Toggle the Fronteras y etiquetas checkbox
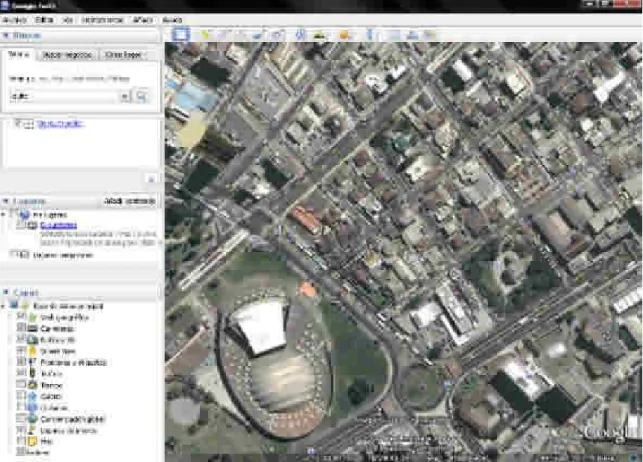The height and width of the screenshot is (462, 643). (x=21, y=362)
